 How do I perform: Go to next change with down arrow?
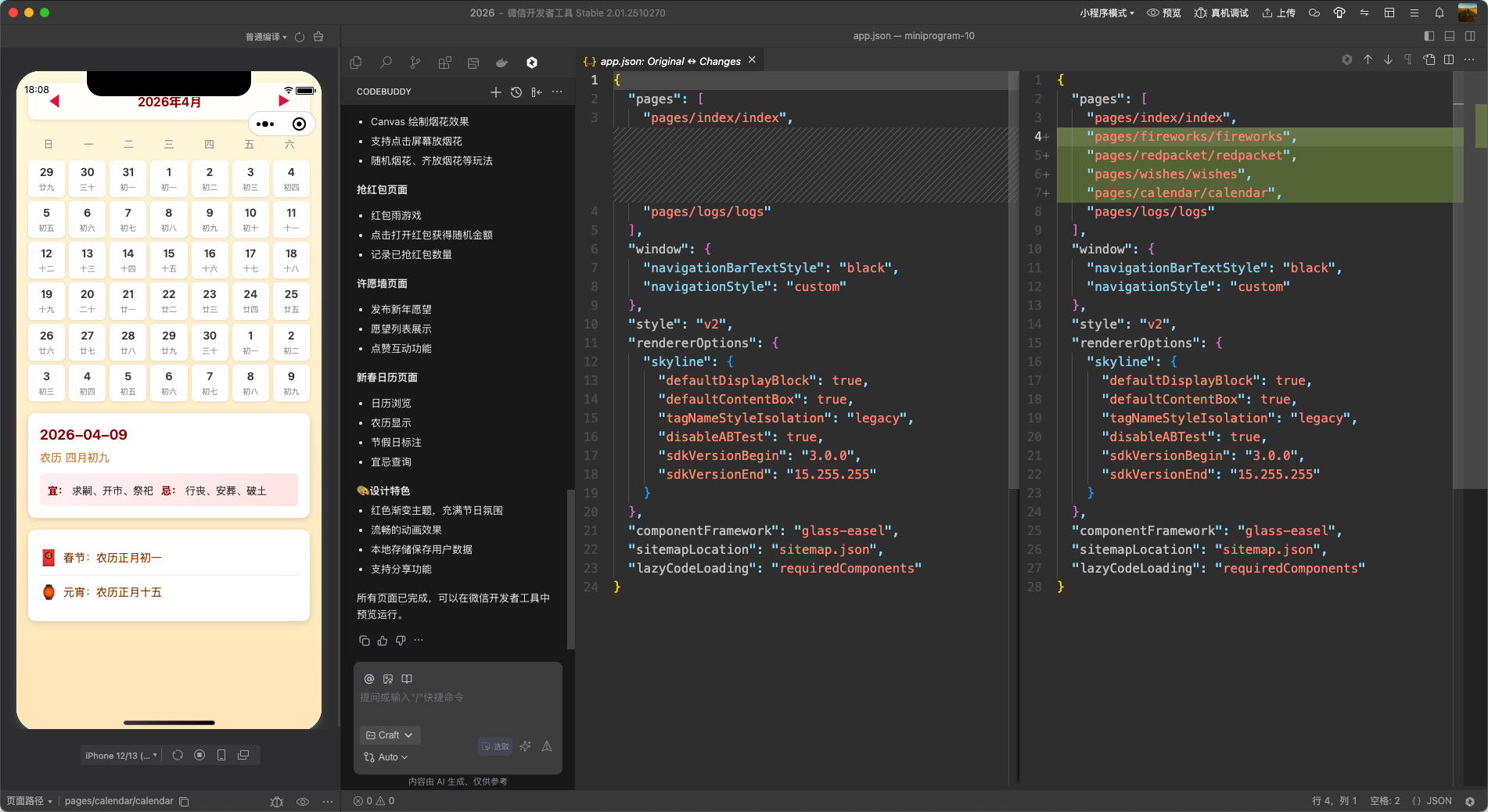[x=1388, y=59]
